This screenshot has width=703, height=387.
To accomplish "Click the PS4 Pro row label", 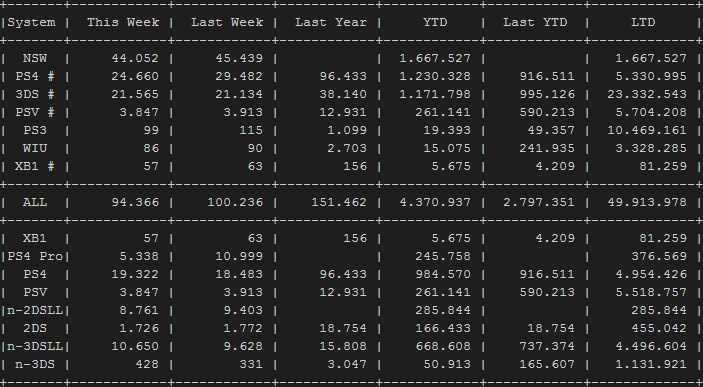I will coord(35,256).
